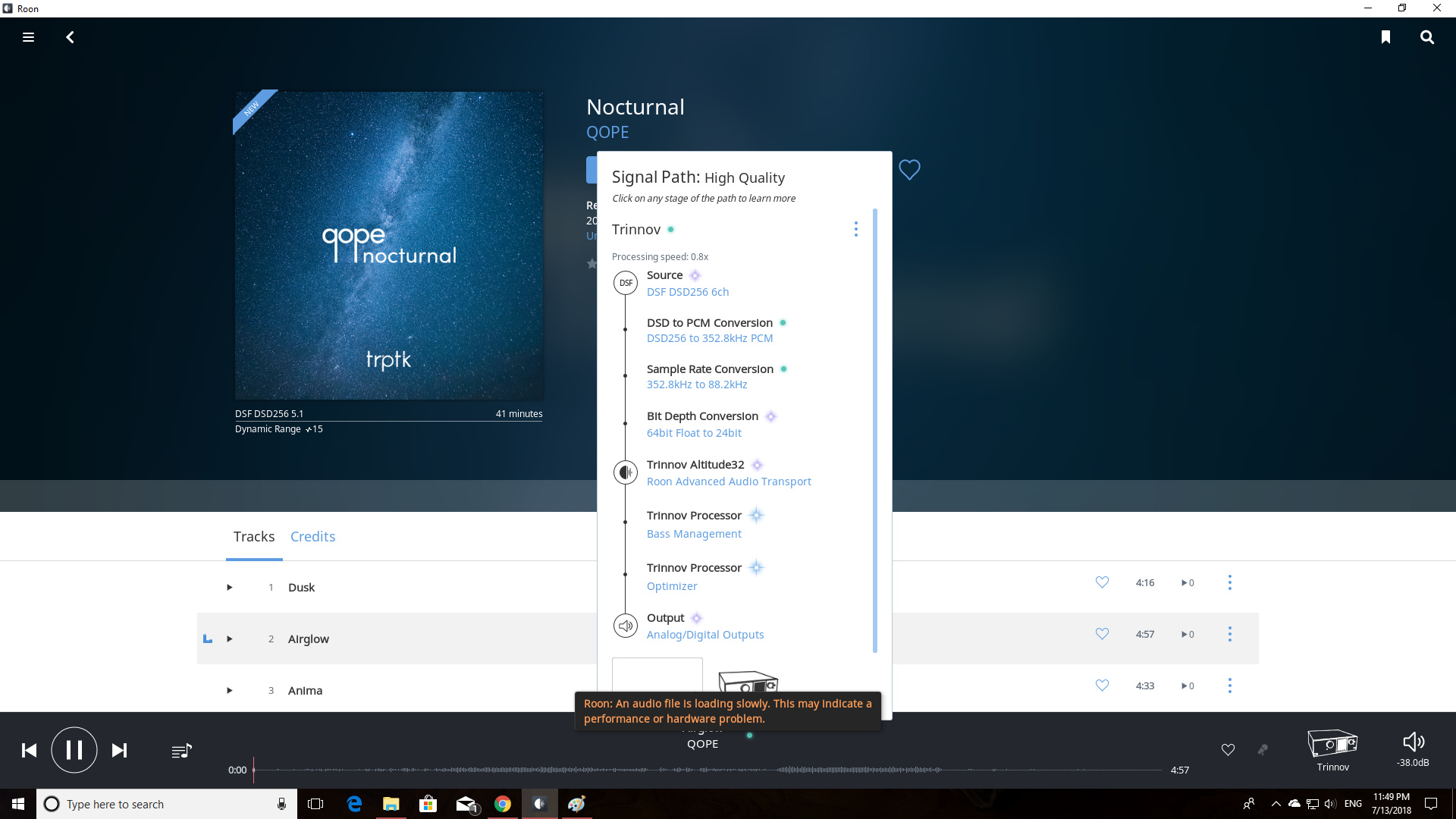Click the Trinnov device image in signal path
Viewport: 1456px width, 819px height.
click(748, 681)
